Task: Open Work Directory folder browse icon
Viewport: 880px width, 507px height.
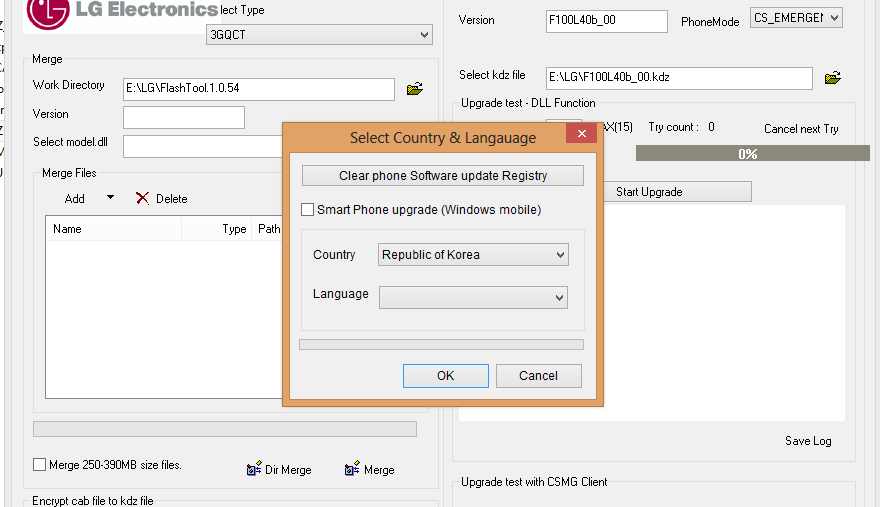Action: tap(415, 89)
